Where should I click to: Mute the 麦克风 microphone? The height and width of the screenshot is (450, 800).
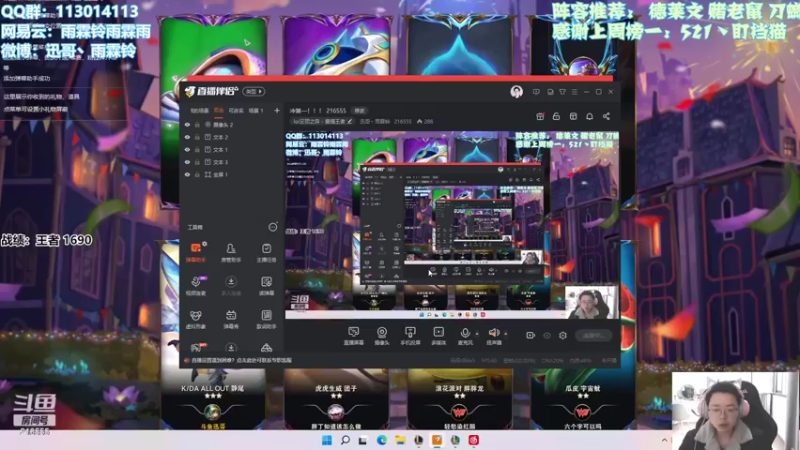click(465, 336)
